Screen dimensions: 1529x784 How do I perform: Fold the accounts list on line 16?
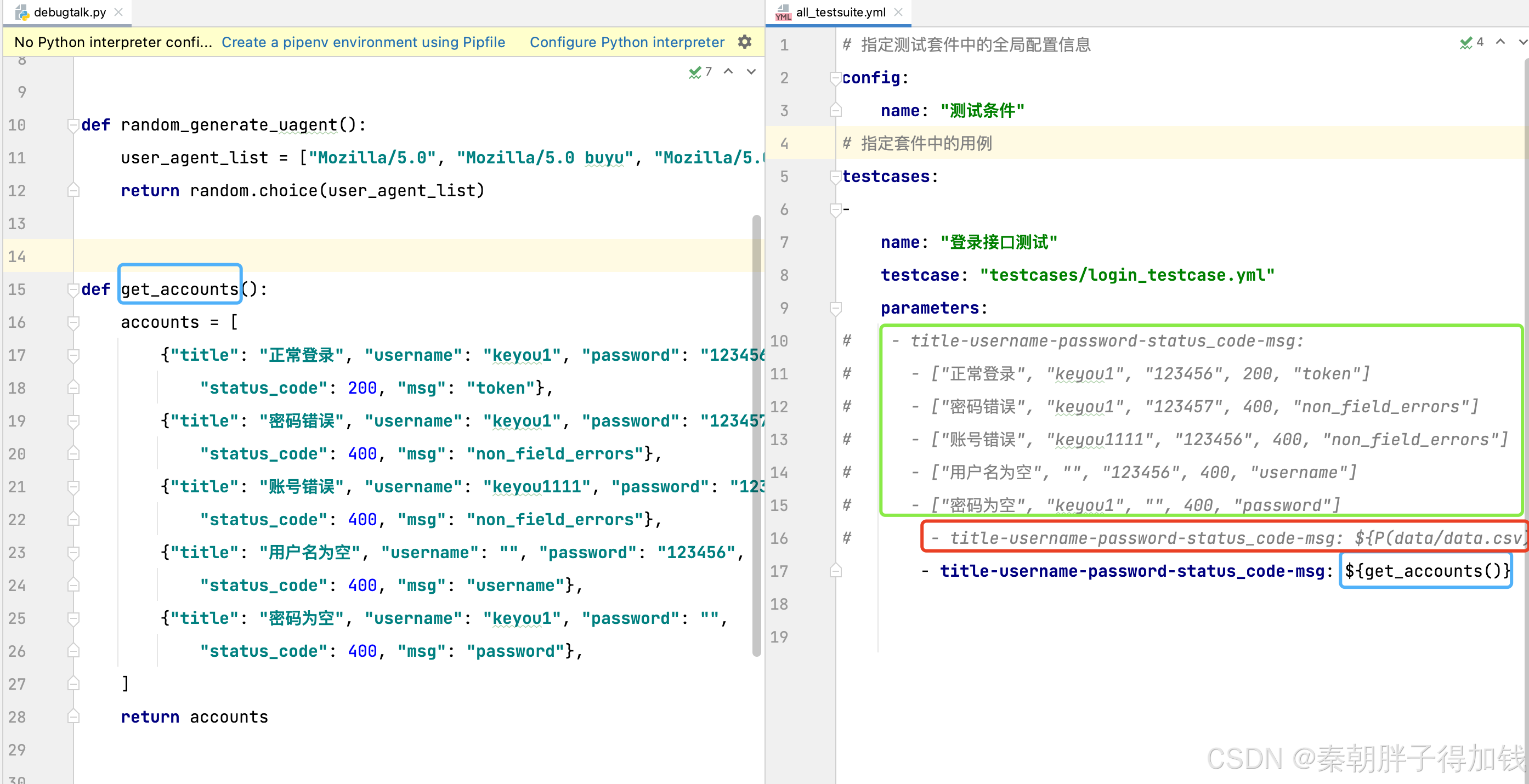[73, 322]
